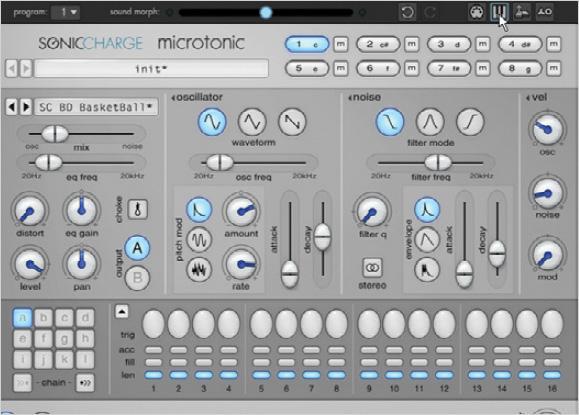Select output B
This screenshot has width=579, height=415.
click(x=137, y=277)
